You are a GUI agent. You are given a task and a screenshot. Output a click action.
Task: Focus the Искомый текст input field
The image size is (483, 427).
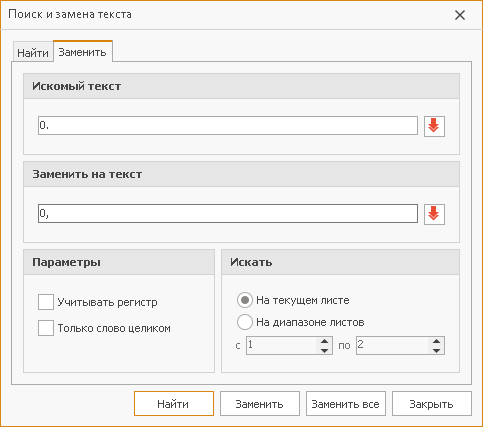coord(228,126)
